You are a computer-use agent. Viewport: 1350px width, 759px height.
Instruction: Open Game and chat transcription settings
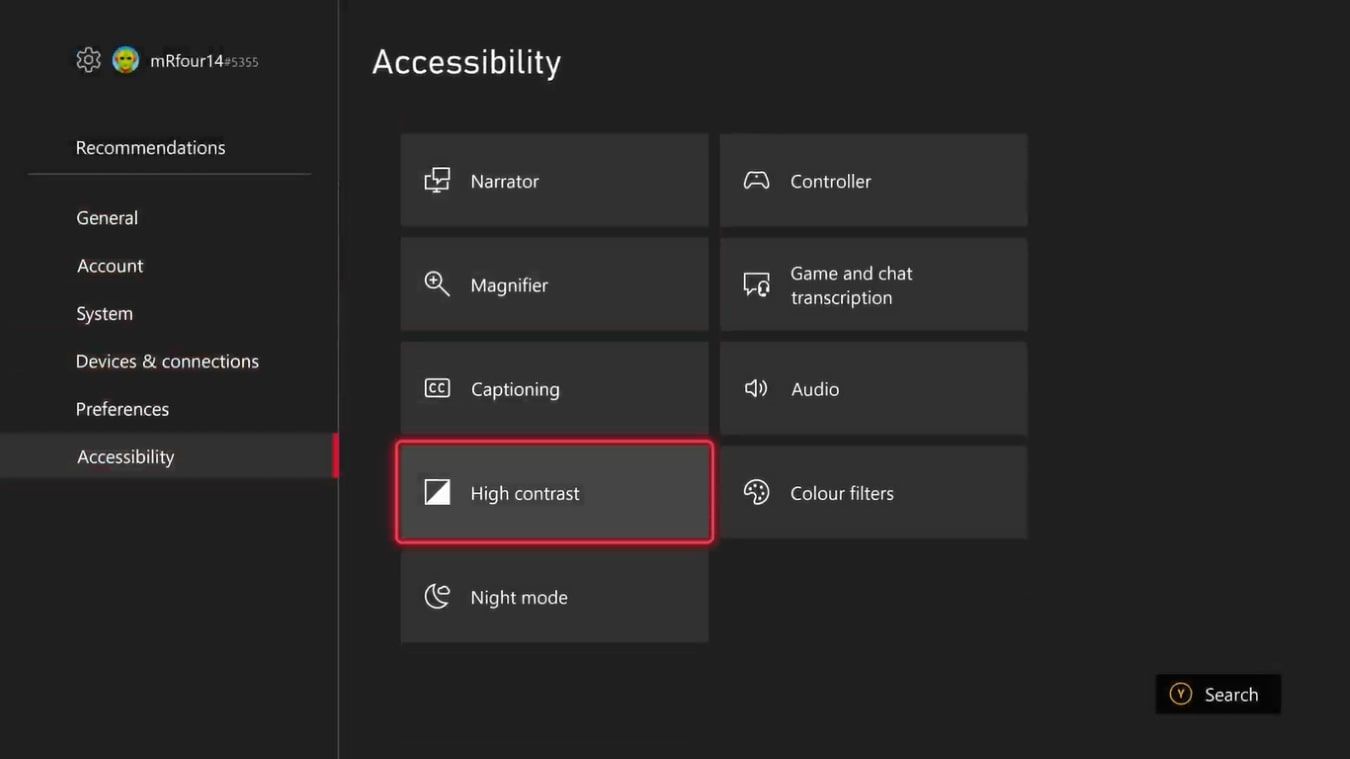873,284
